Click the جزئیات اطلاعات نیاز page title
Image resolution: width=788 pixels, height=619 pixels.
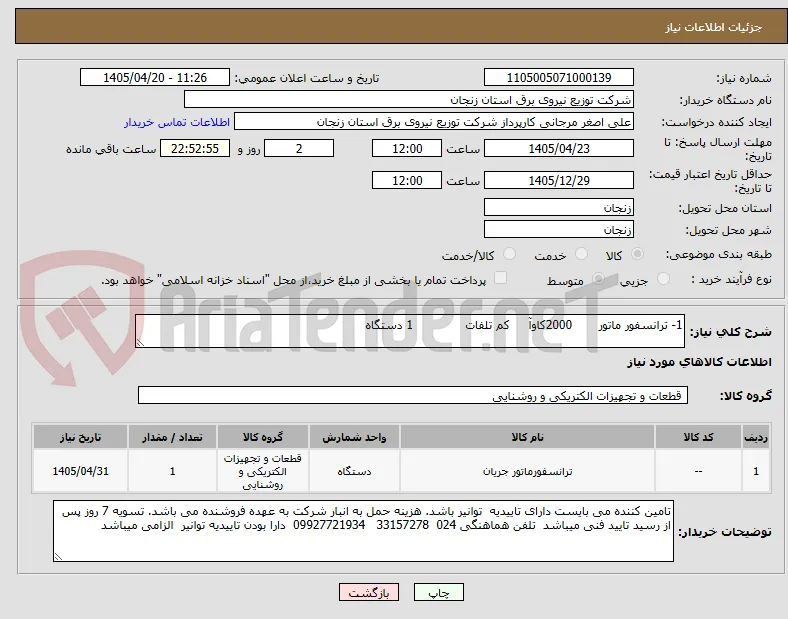point(714,27)
